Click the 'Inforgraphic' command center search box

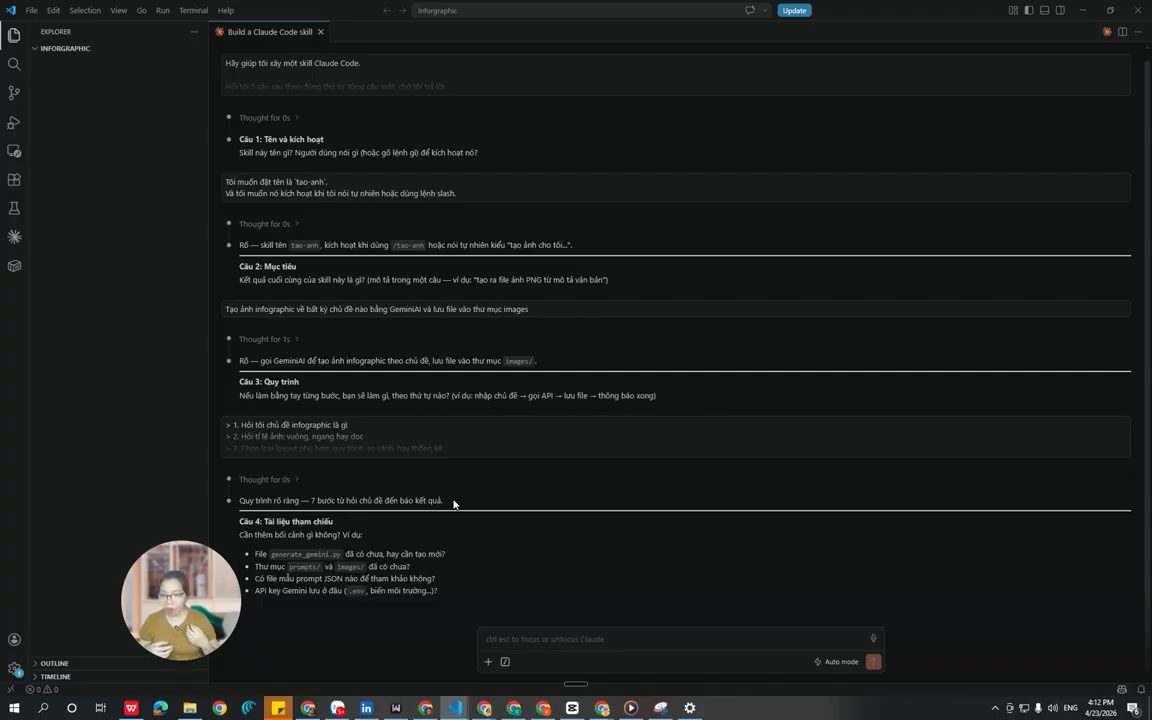pos(579,10)
